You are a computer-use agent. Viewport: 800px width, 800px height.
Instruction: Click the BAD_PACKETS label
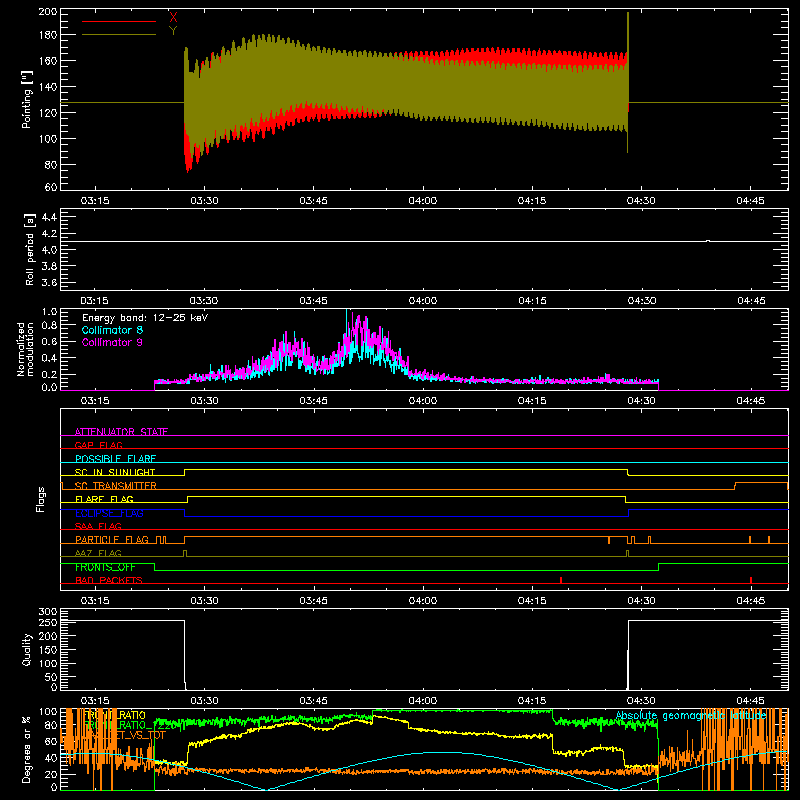[109, 580]
